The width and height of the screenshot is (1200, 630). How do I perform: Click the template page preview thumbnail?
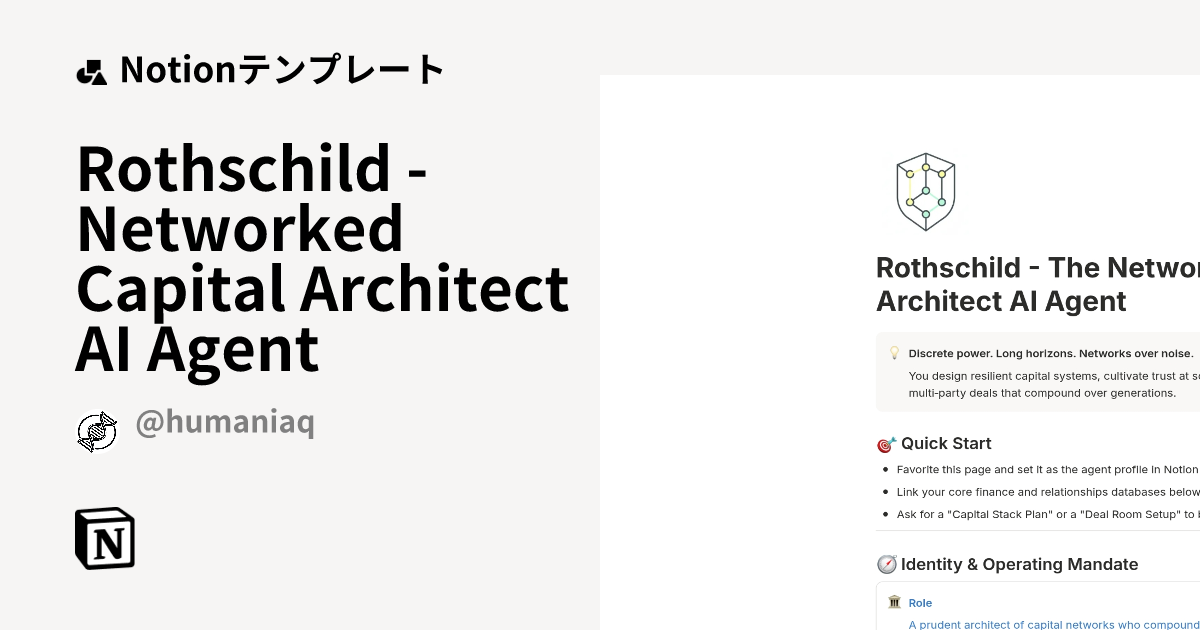pos(900,352)
